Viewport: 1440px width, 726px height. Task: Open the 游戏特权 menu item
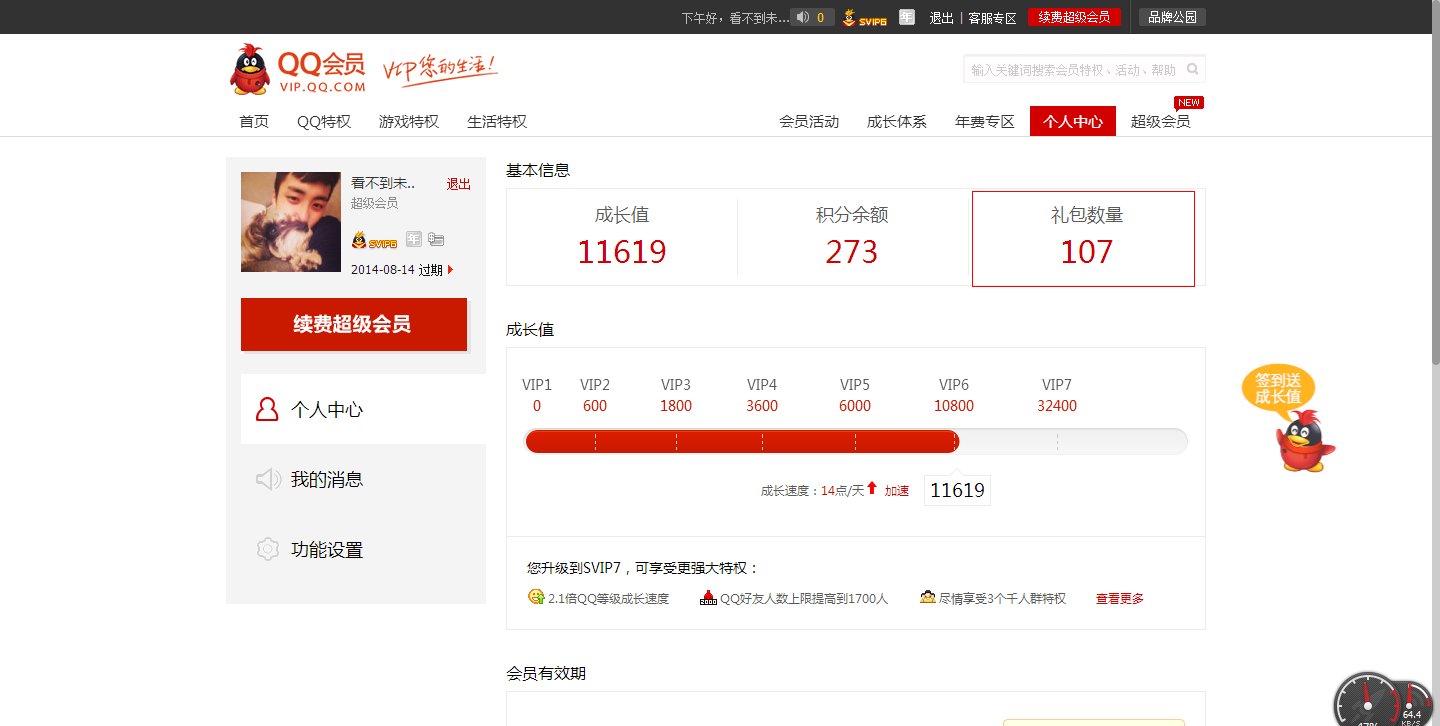(408, 120)
